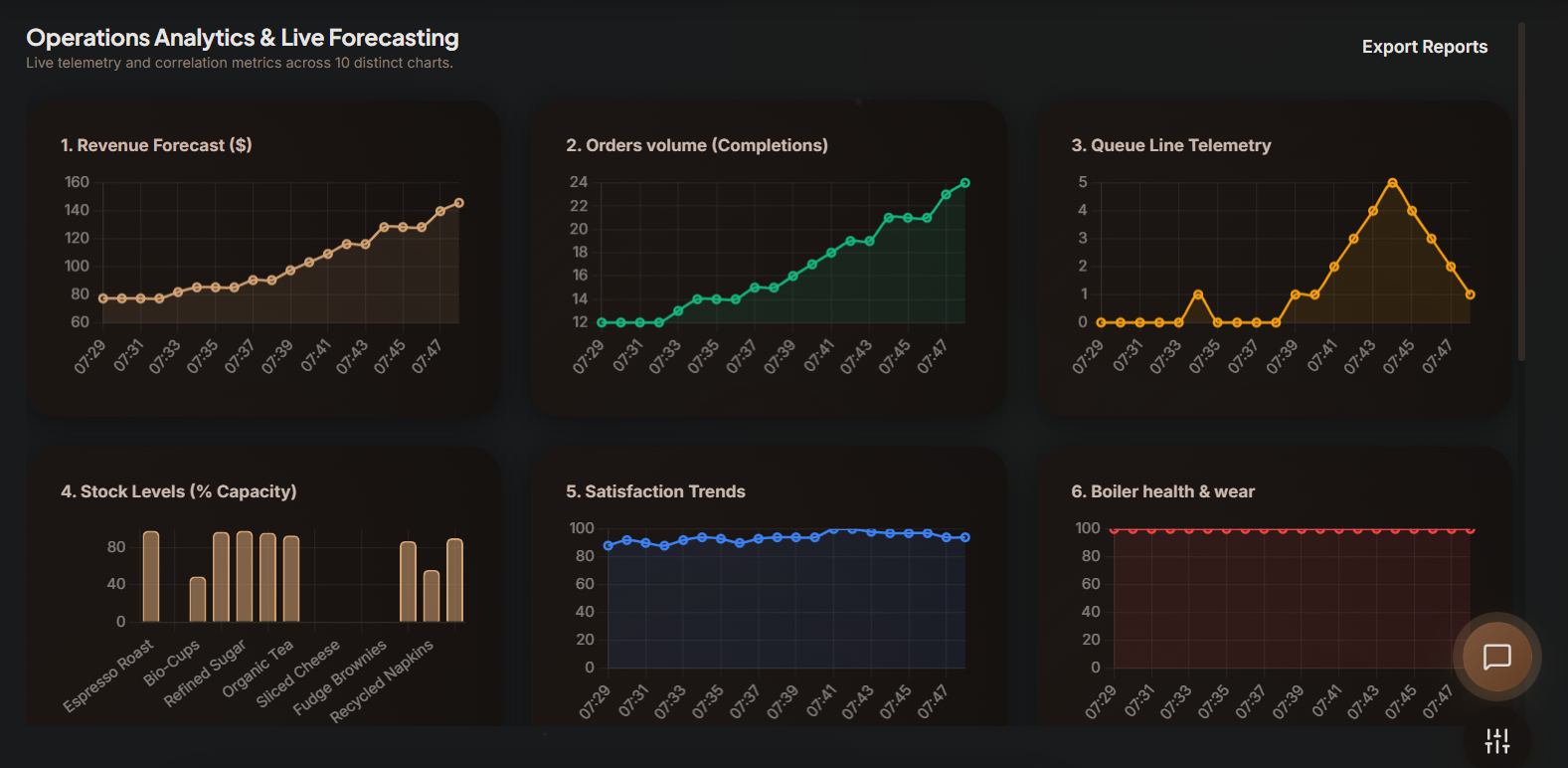The height and width of the screenshot is (768, 1568).
Task: Click the Revenue Forecast last data point
Action: click(458, 203)
